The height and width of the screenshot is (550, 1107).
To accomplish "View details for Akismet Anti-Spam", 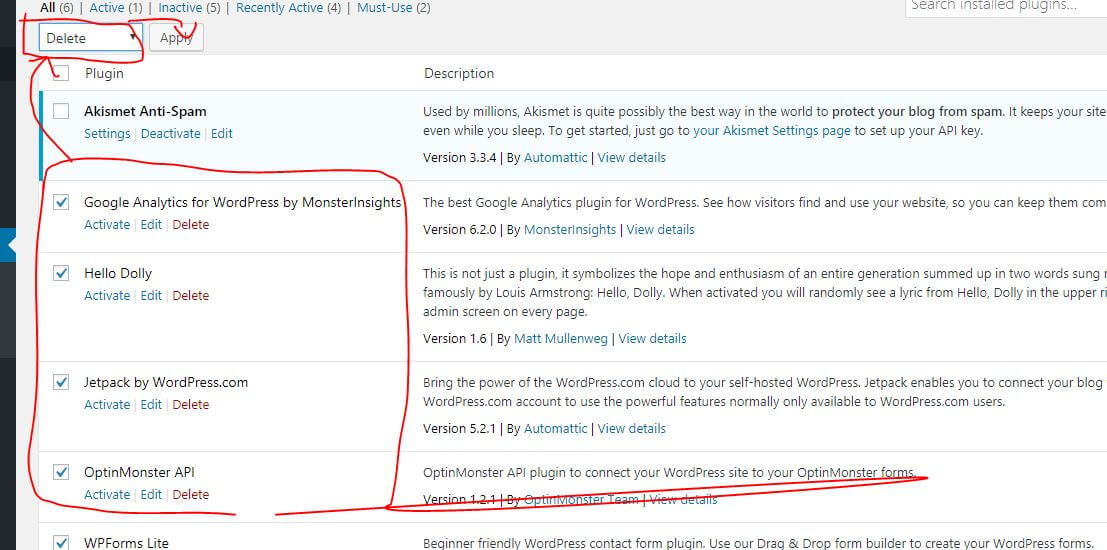I will [632, 157].
